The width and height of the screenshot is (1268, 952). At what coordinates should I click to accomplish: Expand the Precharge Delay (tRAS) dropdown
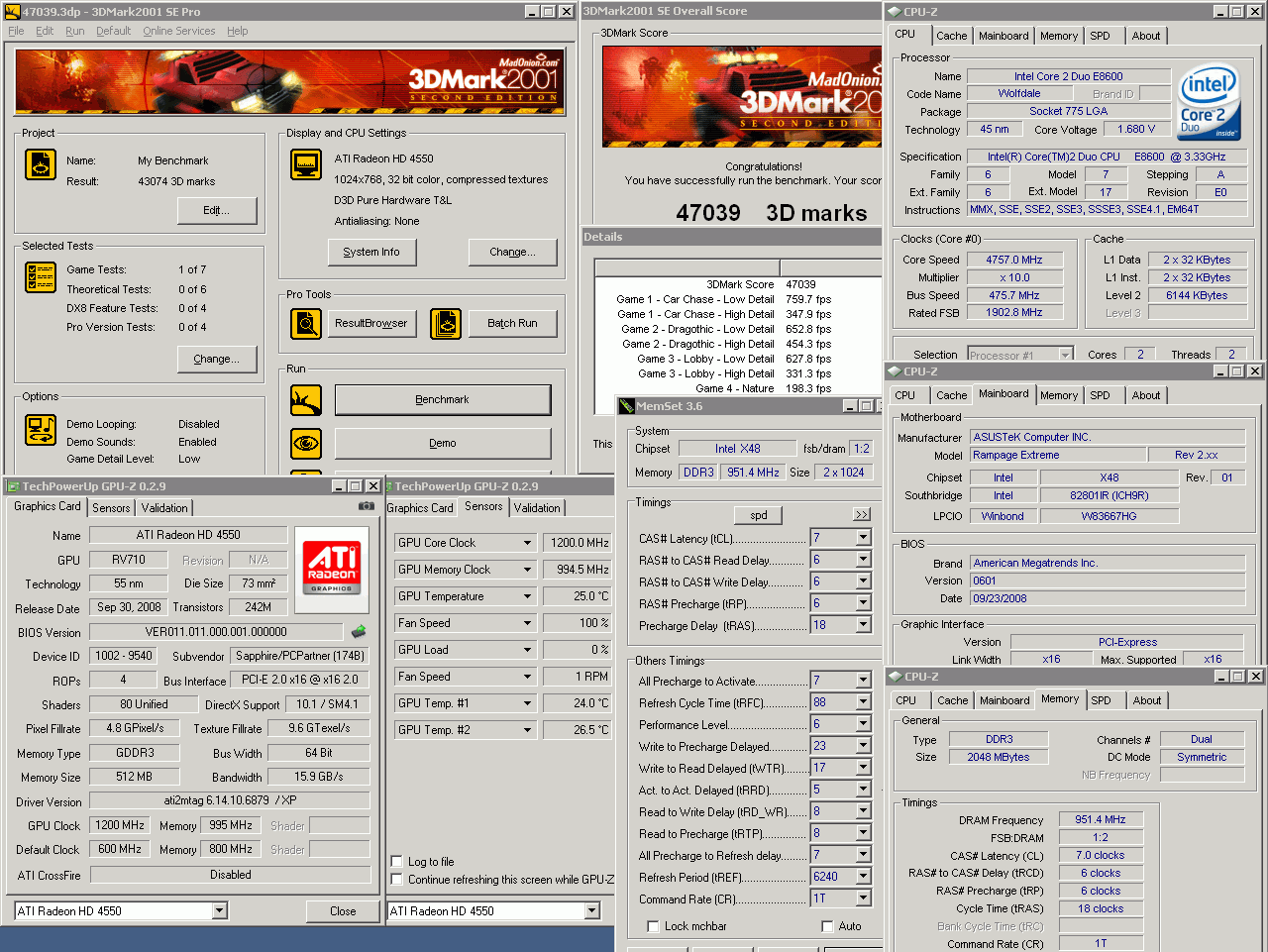(x=863, y=625)
